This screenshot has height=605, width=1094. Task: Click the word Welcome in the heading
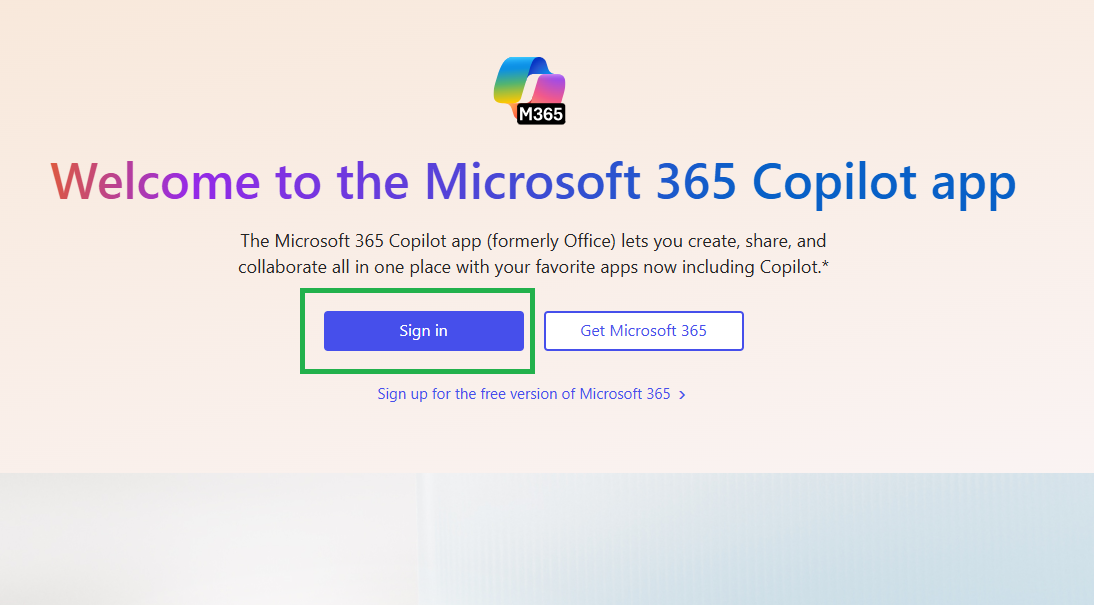(x=155, y=181)
